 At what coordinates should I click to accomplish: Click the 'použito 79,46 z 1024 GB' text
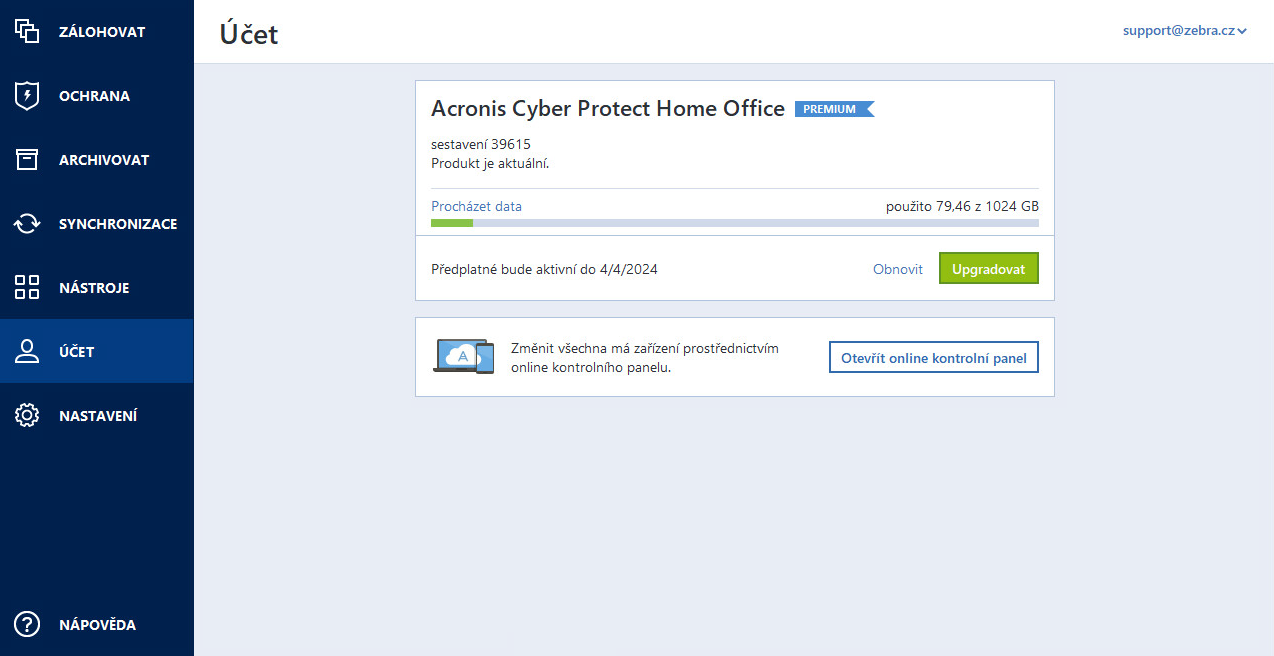tap(962, 207)
